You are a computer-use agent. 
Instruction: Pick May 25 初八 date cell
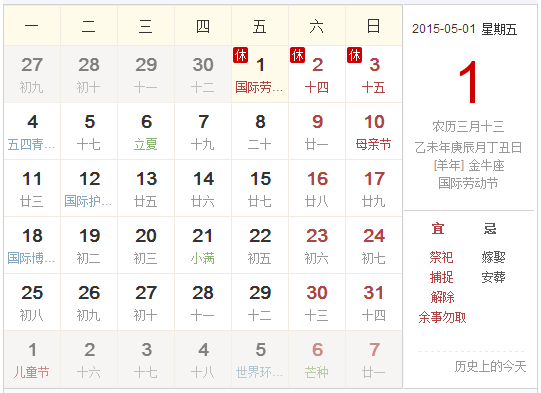(x=32, y=302)
